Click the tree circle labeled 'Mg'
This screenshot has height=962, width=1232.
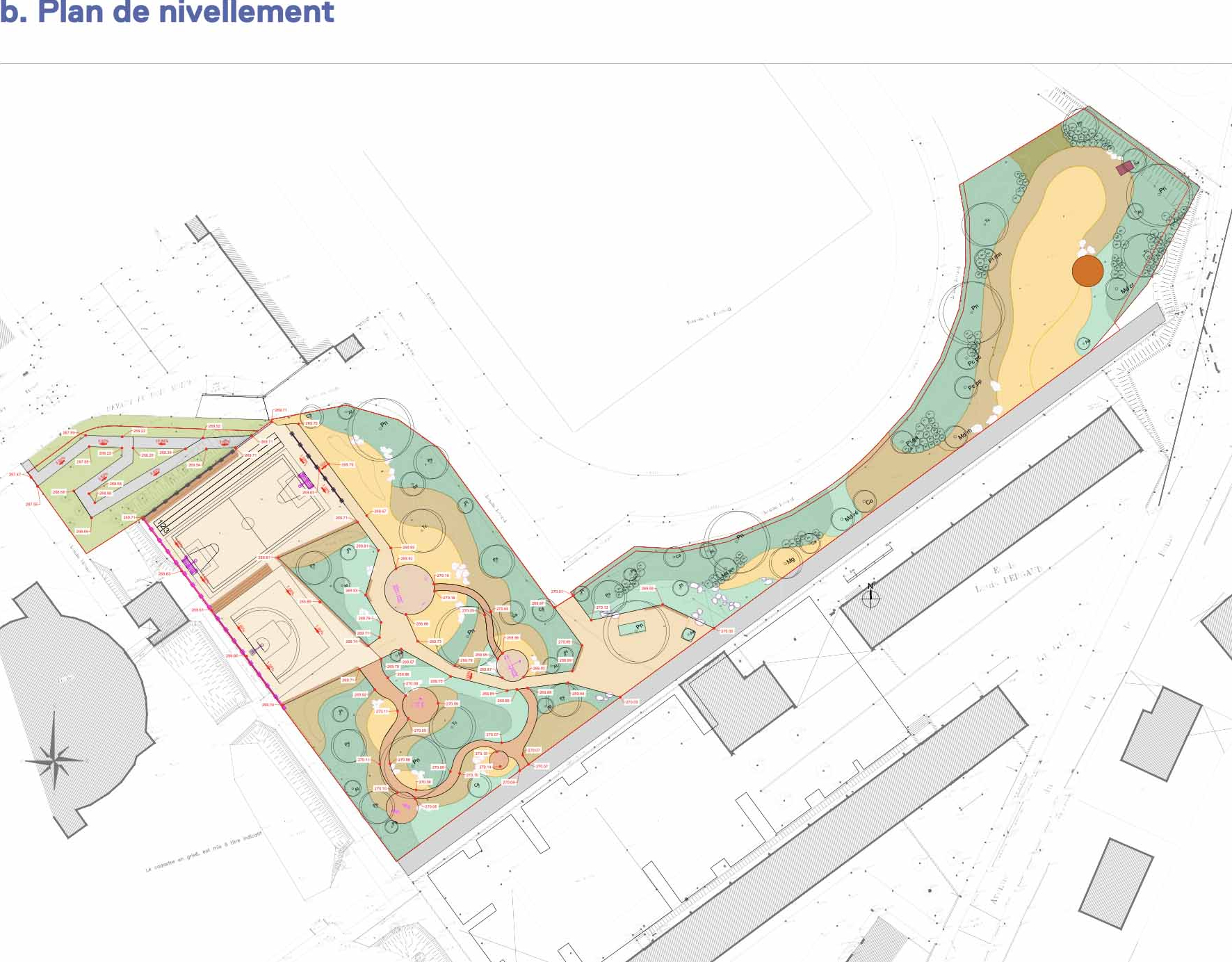[787, 562]
